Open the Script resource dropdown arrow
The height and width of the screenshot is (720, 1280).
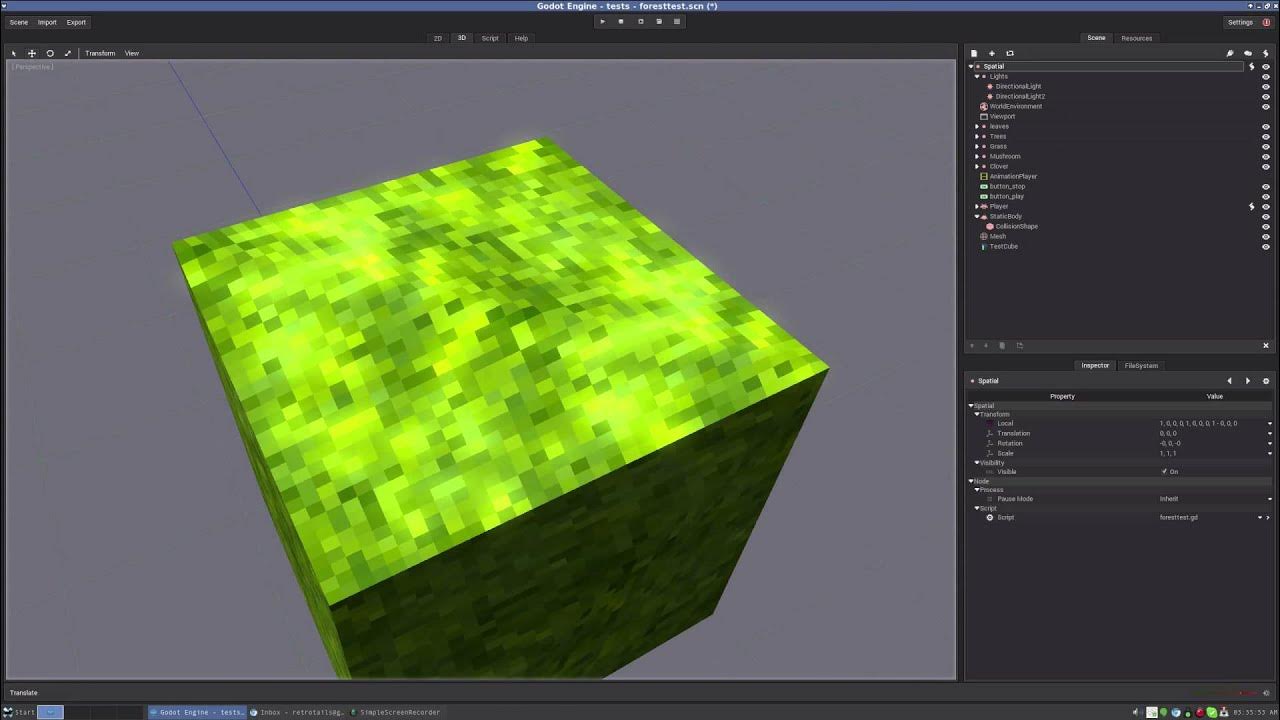(x=1260, y=518)
